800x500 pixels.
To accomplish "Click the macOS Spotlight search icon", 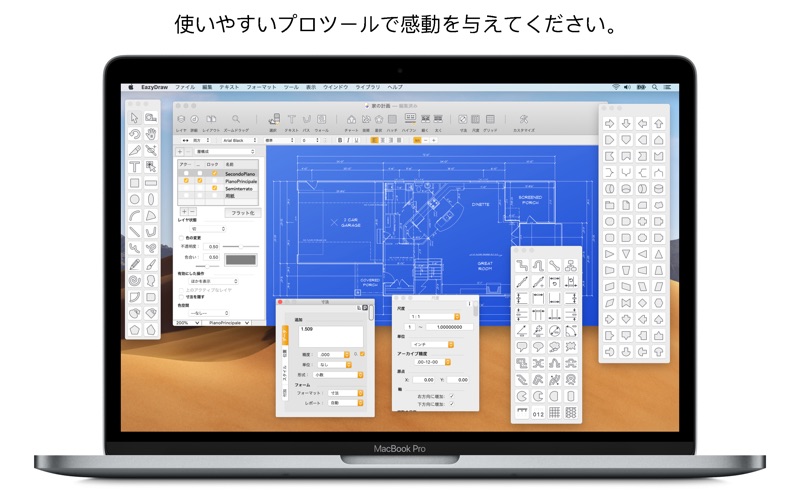I will 655,87.
